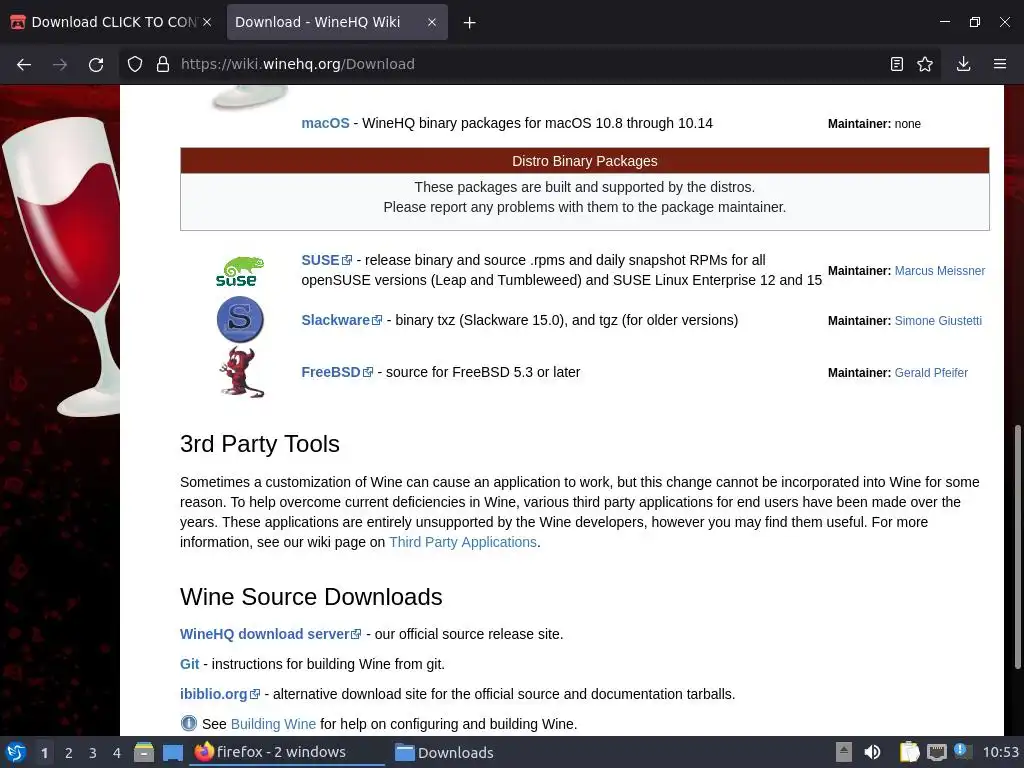The width and height of the screenshot is (1024, 768).
Task: Open the Downloads taskbar window
Action: [444, 752]
